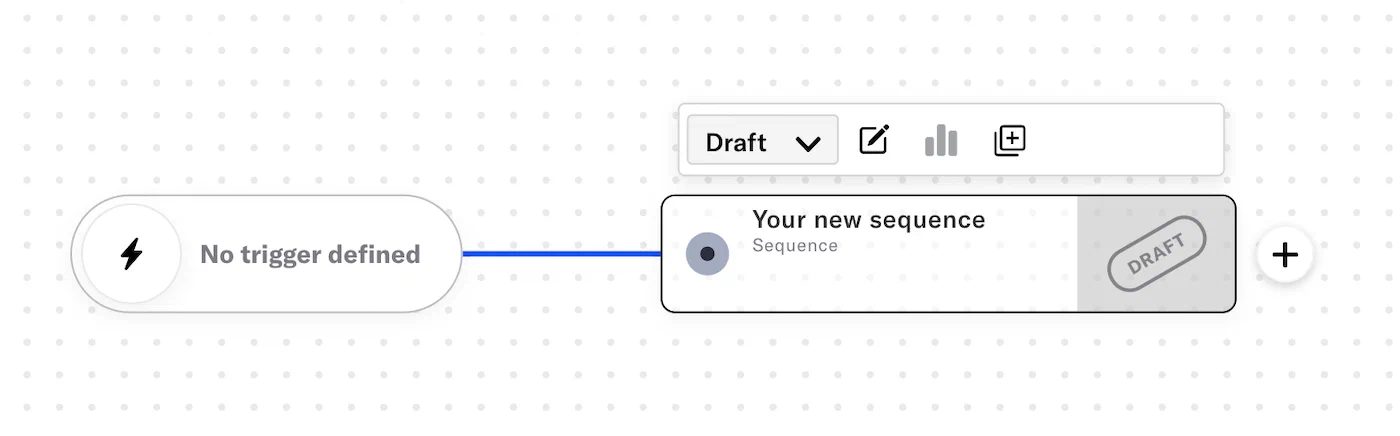Click the "Your new sequence" title
The image size is (1400, 436).
coord(868,219)
